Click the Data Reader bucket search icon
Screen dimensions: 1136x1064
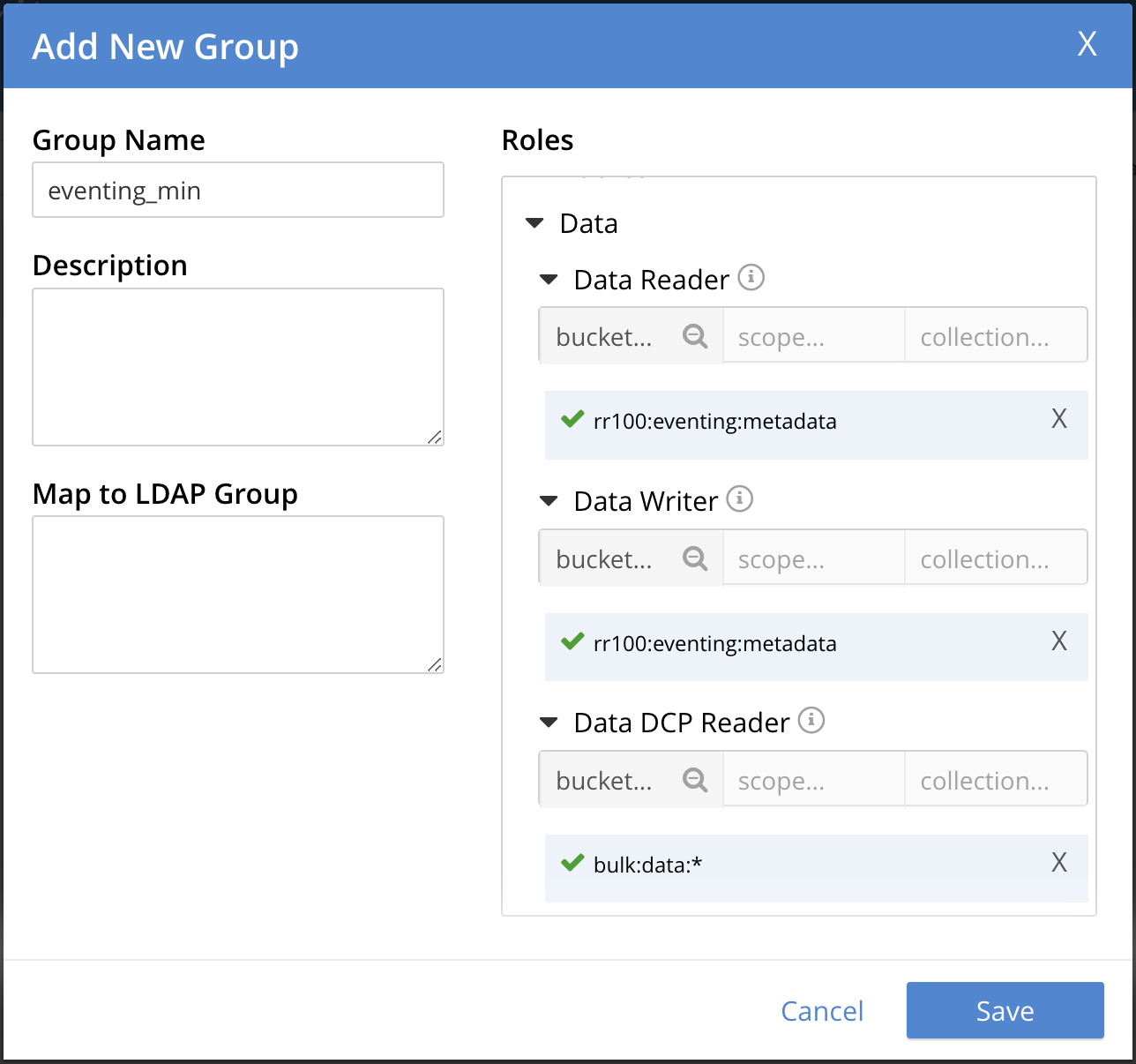coord(695,336)
